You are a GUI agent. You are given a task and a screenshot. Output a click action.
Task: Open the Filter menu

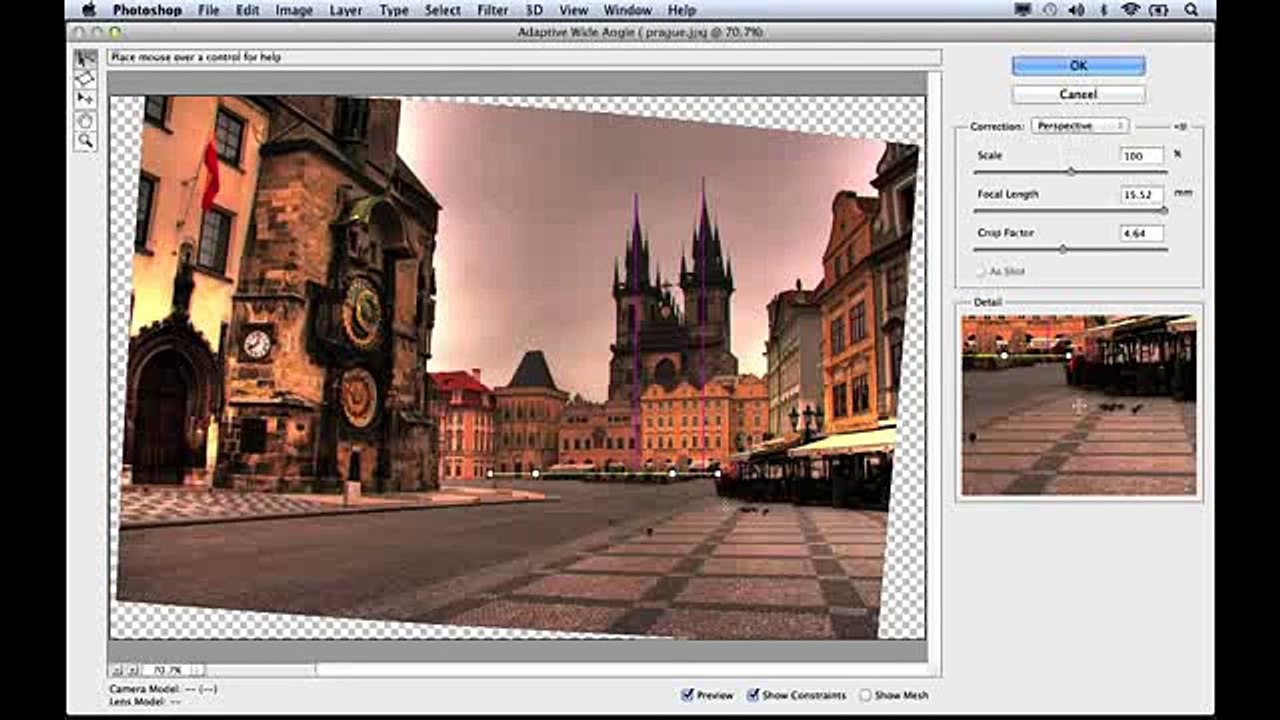492,10
